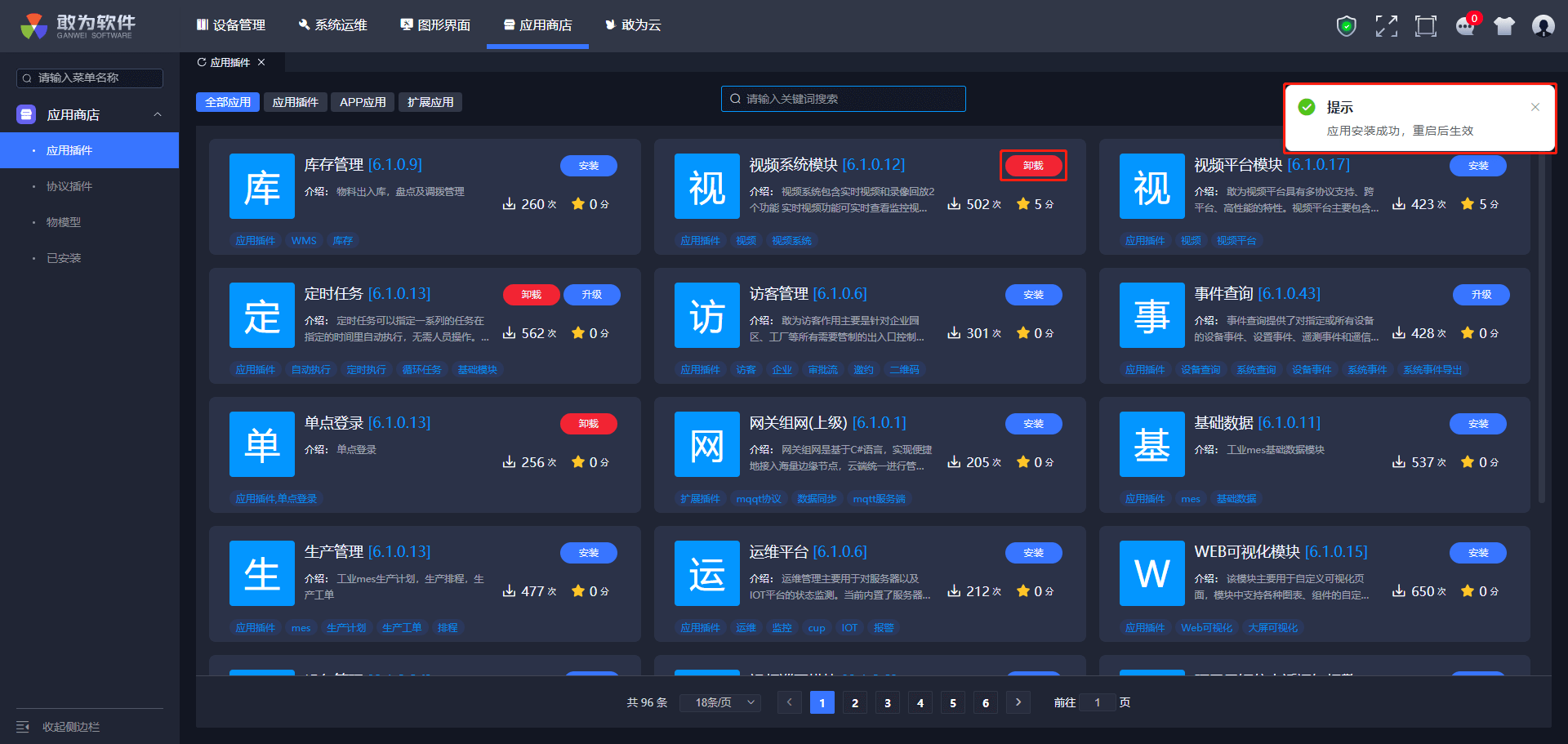The image size is (1568, 744).
Task: Click the 单点登录 app icon
Action: click(262, 444)
